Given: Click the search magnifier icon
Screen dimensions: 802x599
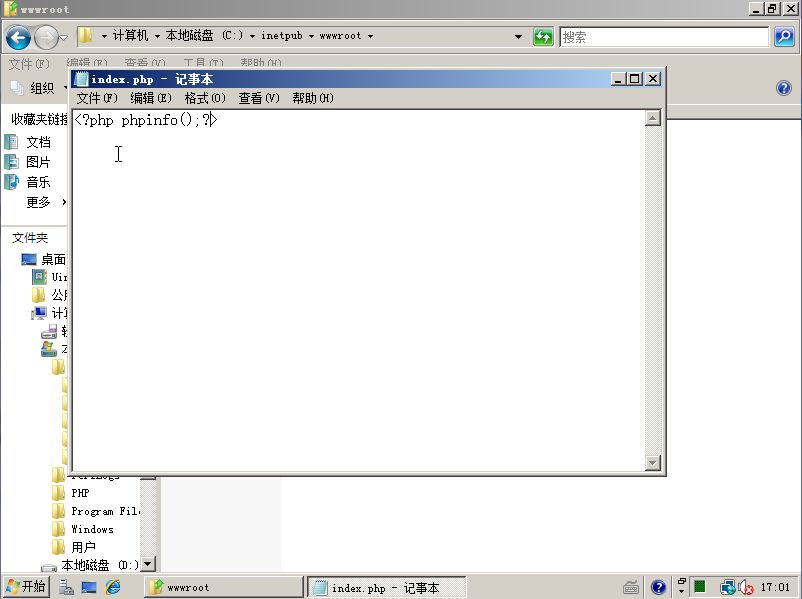Looking at the screenshot, I should [x=784, y=37].
